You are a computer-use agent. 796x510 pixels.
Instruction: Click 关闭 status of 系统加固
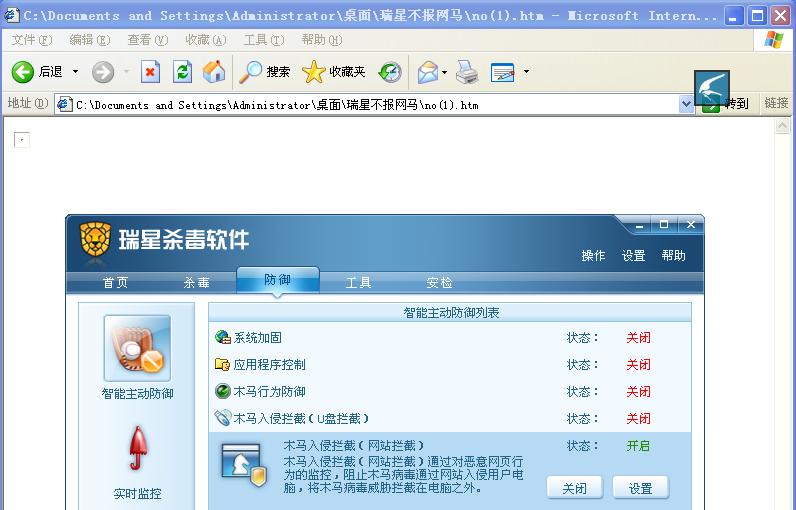[x=638, y=337]
